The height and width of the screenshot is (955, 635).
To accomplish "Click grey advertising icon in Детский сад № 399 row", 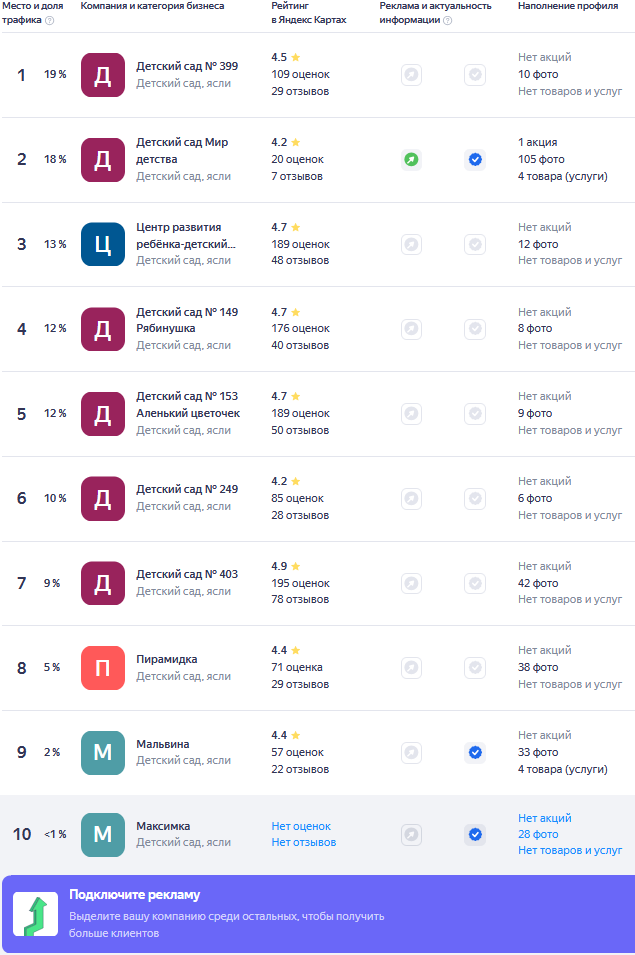I will (411, 74).
